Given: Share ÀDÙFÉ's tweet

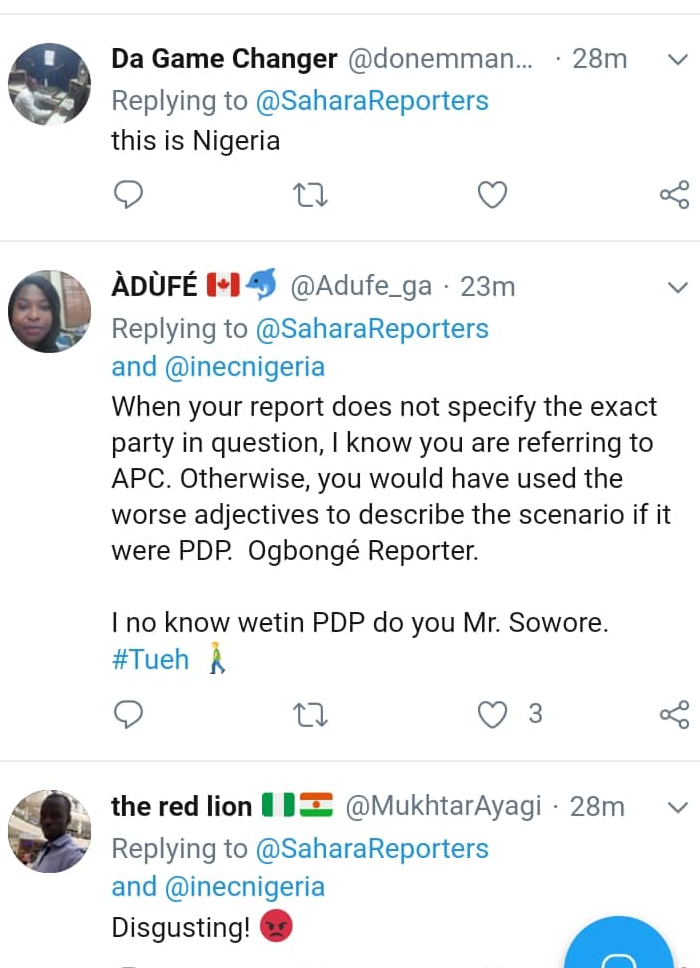Looking at the screenshot, I should point(675,714).
